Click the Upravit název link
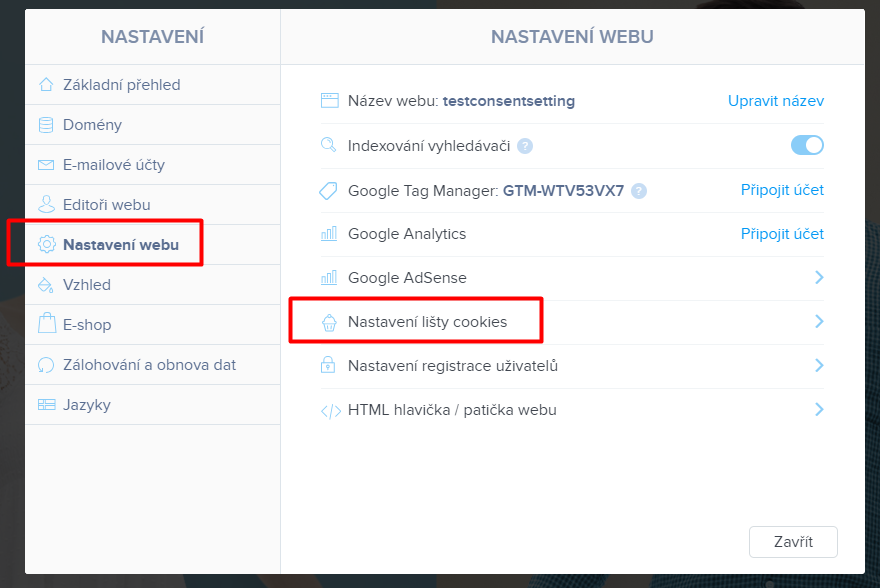This screenshot has width=880, height=588. coord(776,101)
